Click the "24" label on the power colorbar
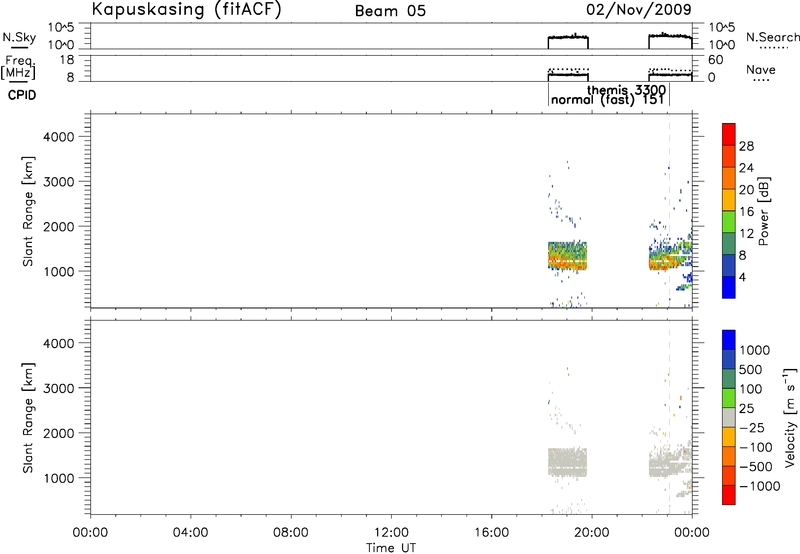 (746, 168)
